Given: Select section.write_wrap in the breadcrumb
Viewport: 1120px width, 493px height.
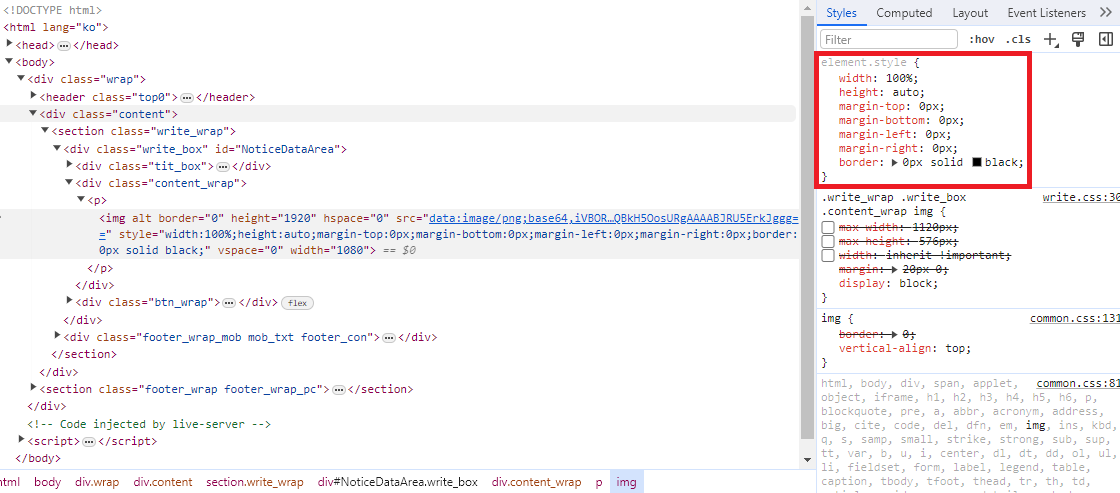Looking at the screenshot, I should tap(255, 482).
